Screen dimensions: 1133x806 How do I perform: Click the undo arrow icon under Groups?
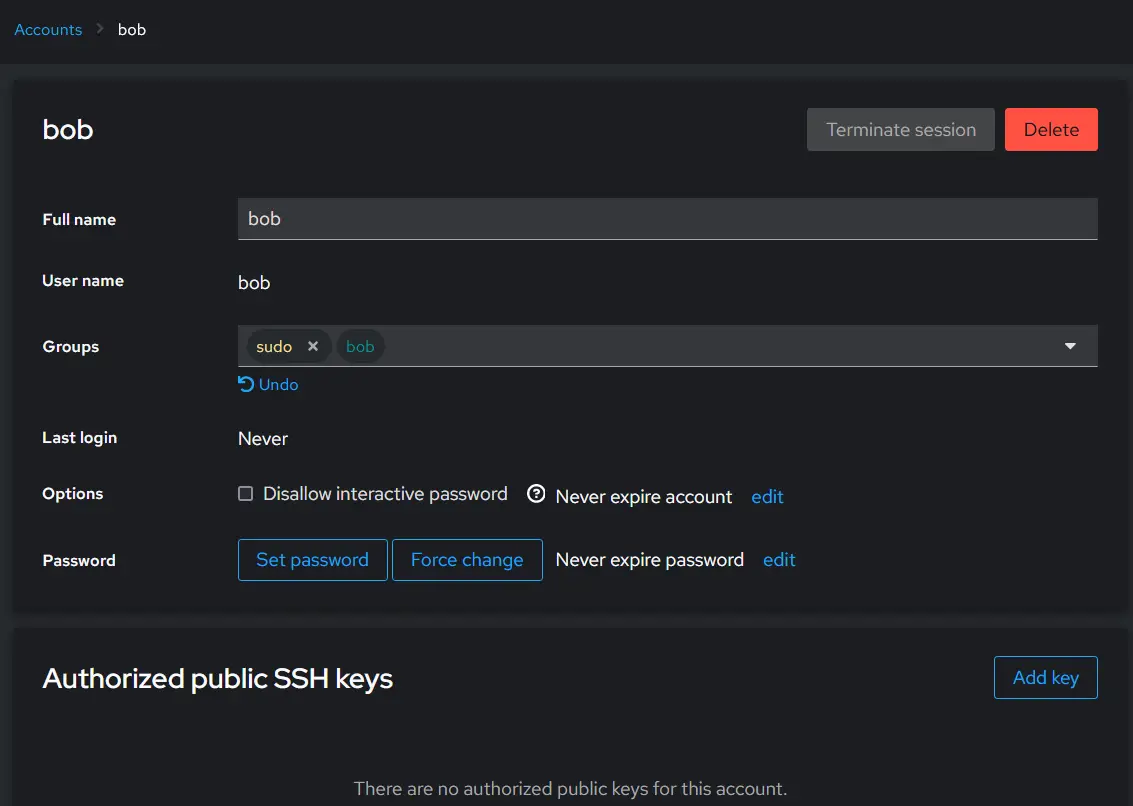click(246, 384)
